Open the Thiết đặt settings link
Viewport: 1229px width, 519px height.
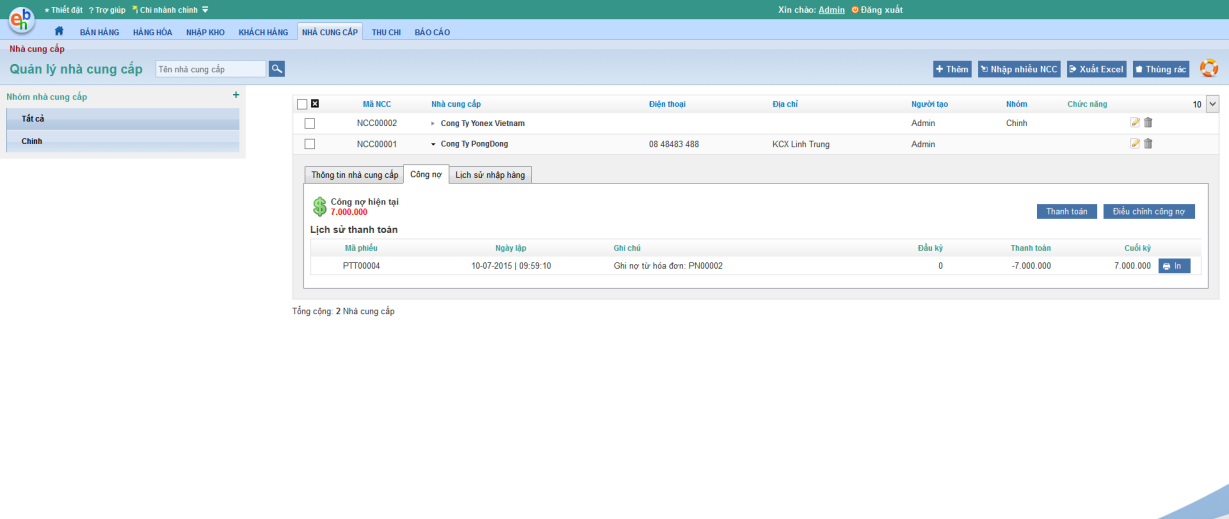(x=64, y=9)
